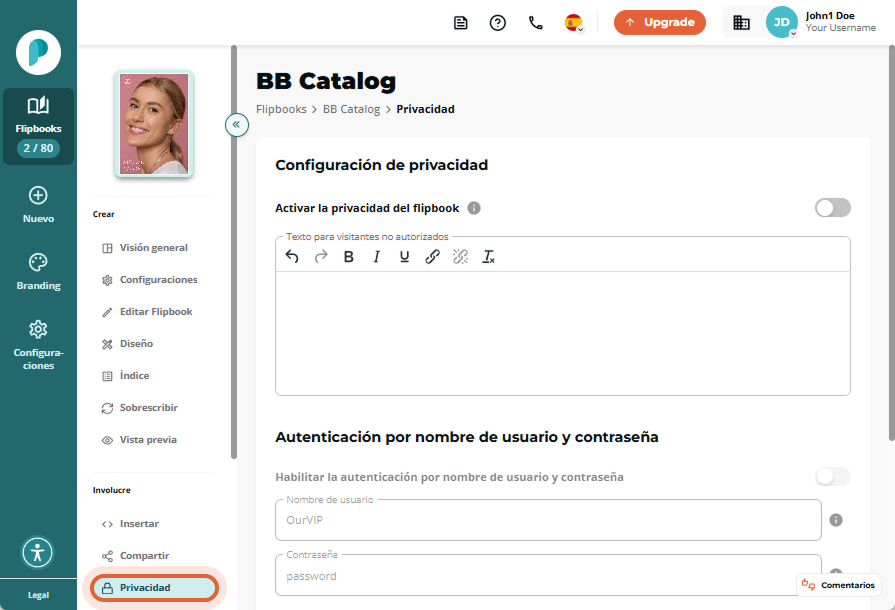The height and width of the screenshot is (610, 895).
Task: Click the Bold formatting icon
Action: tap(348, 257)
